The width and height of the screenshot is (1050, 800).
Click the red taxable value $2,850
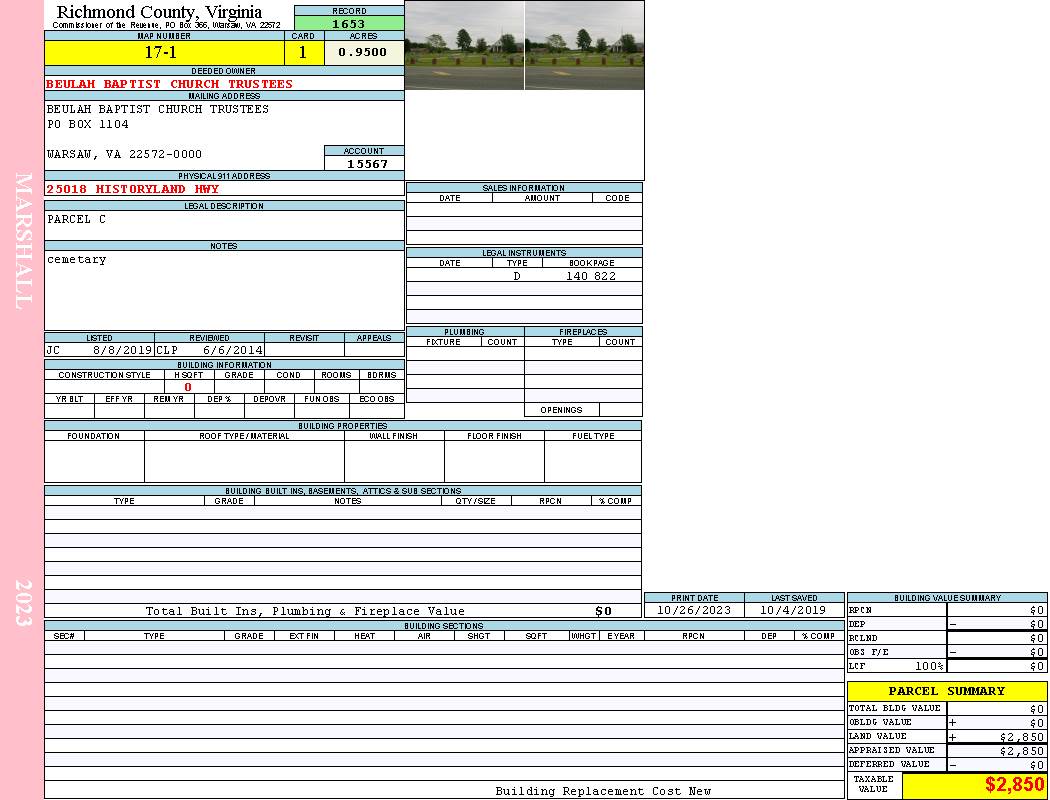(x=1014, y=785)
